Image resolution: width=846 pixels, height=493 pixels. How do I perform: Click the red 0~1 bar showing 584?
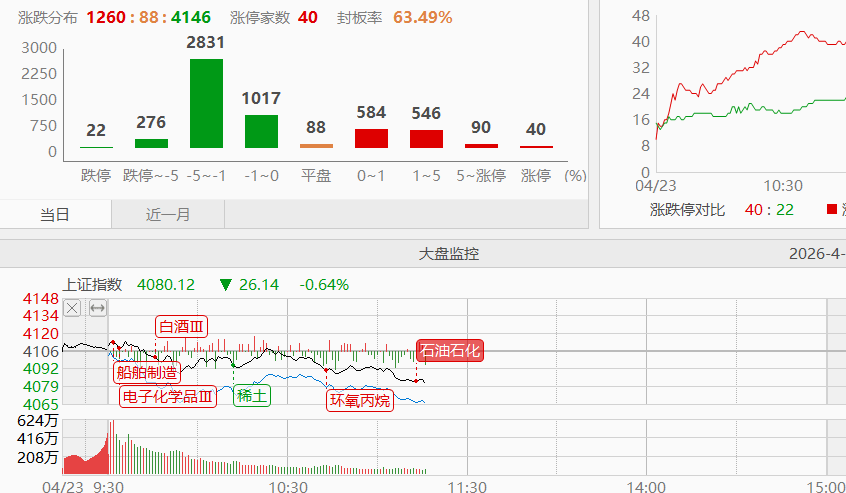[x=371, y=138]
